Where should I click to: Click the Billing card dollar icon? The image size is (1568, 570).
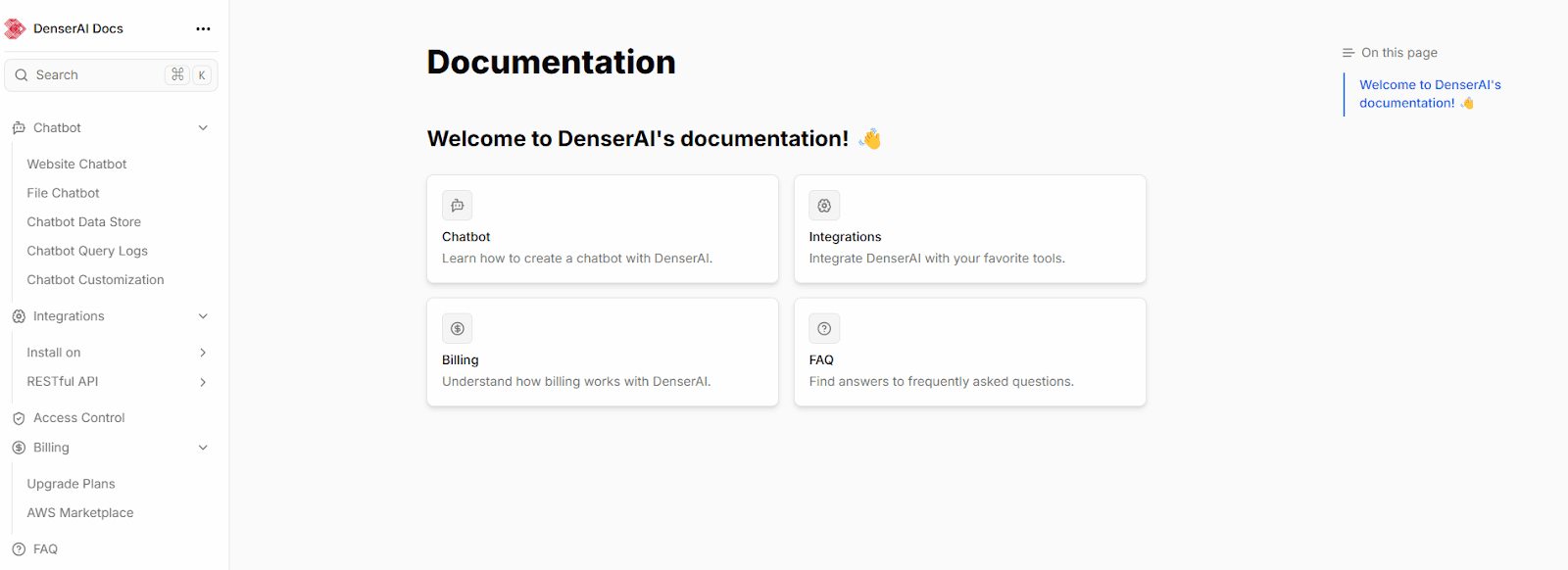(458, 329)
